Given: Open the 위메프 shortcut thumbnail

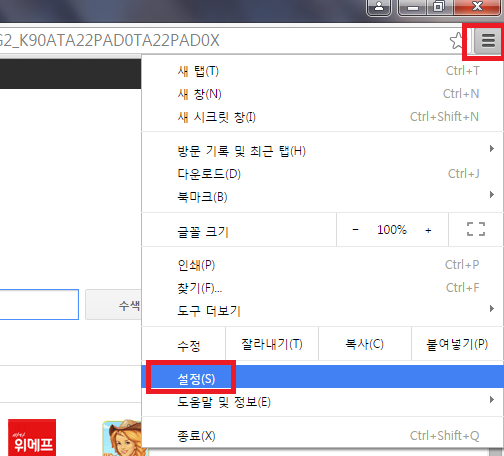Looking at the screenshot, I should point(32,437).
